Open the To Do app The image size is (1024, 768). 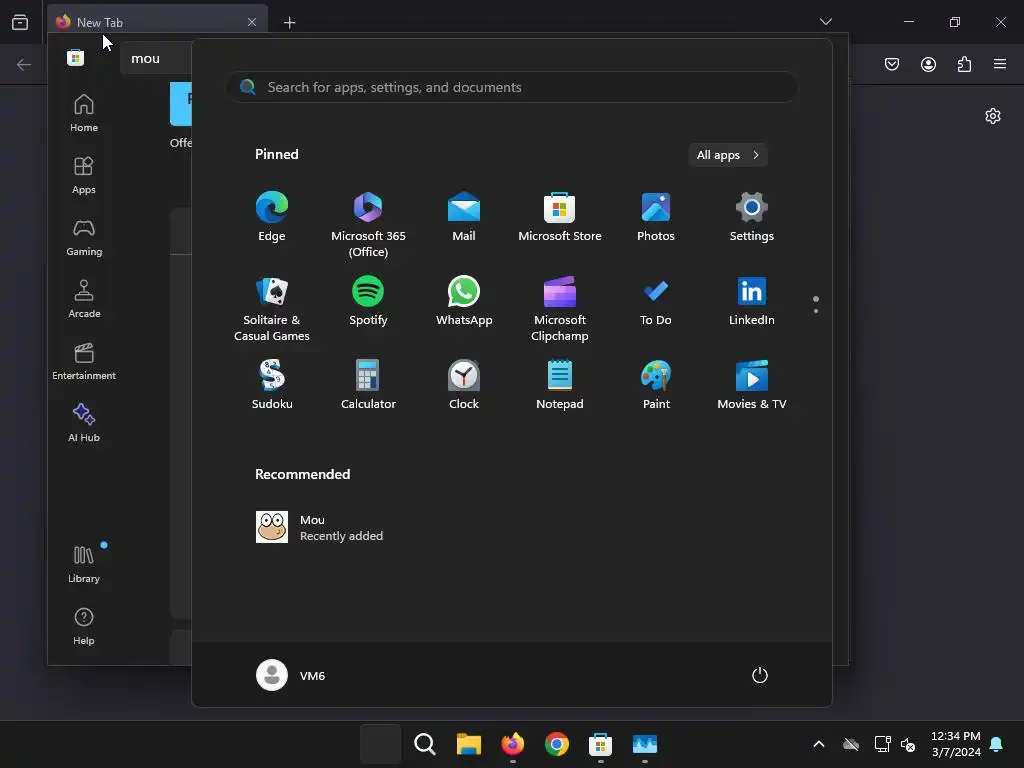tap(656, 302)
